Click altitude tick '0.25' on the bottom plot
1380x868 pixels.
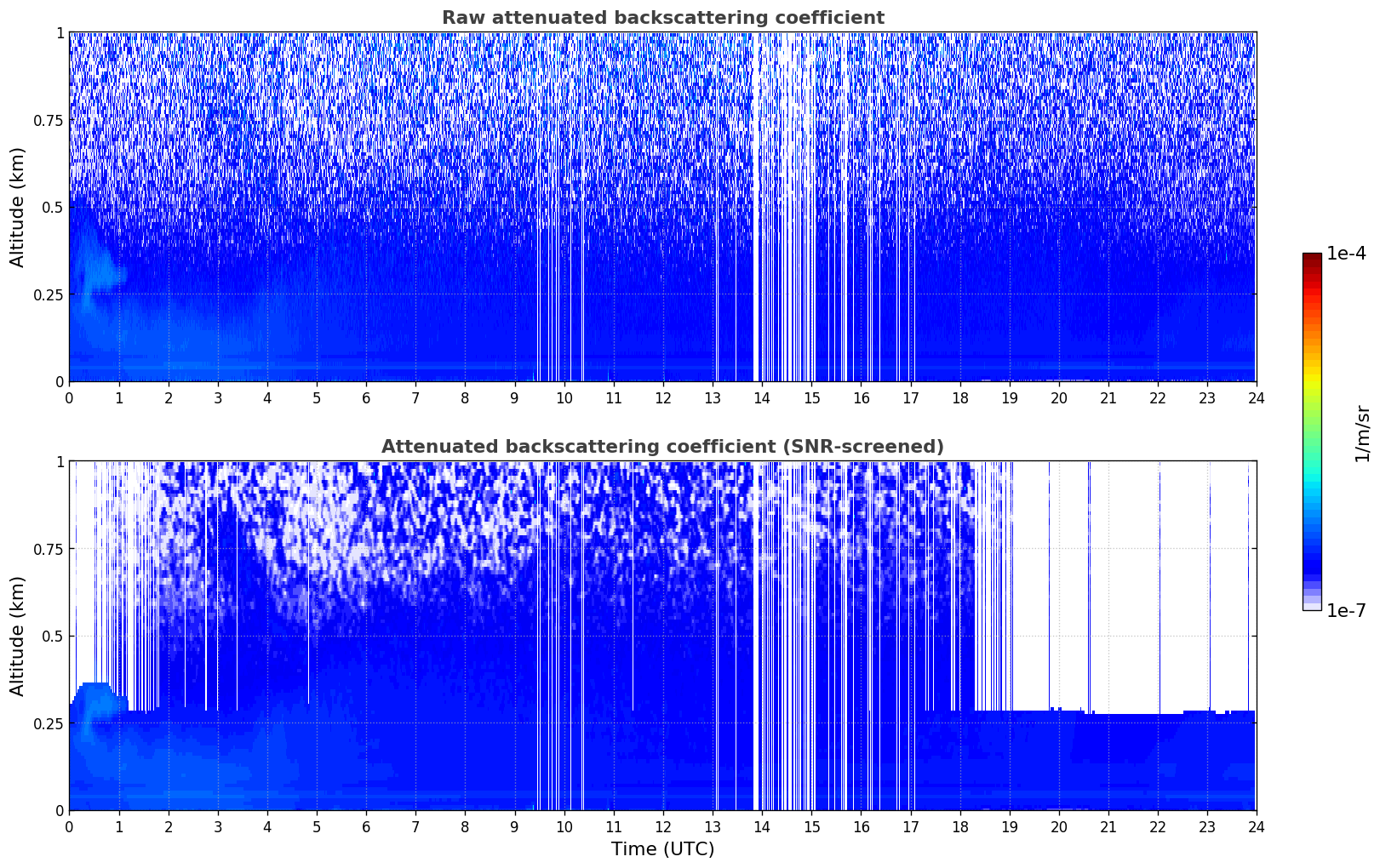coord(49,723)
